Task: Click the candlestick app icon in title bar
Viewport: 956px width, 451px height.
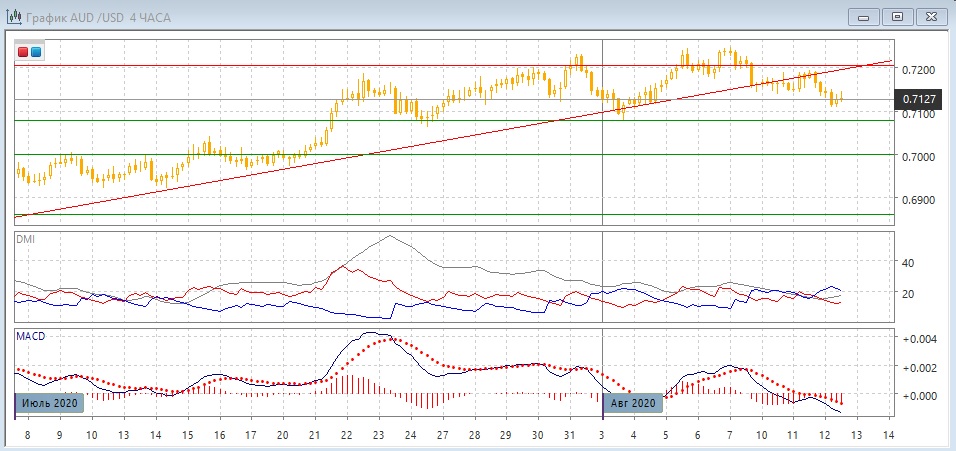Action: (16, 16)
